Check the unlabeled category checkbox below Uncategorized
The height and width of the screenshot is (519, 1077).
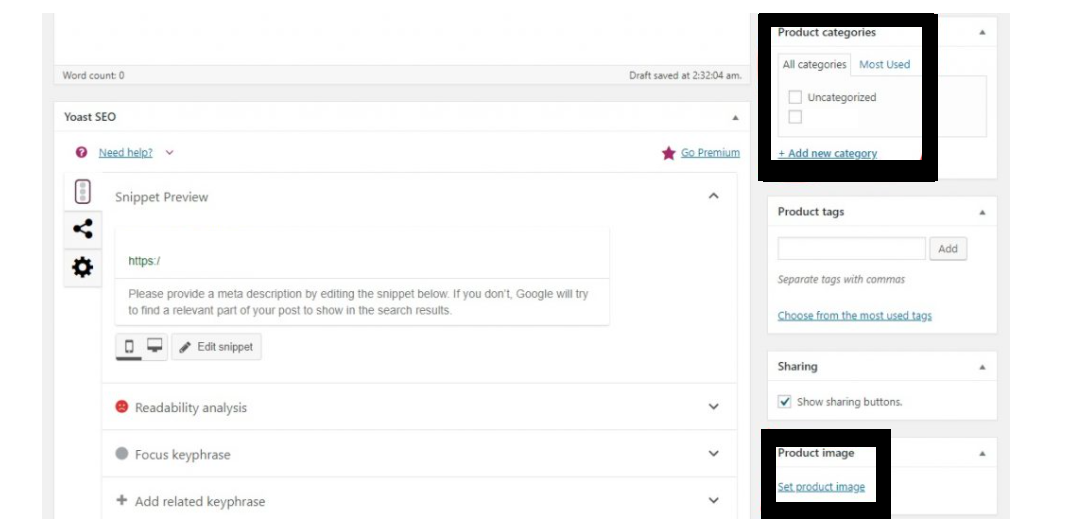795,117
